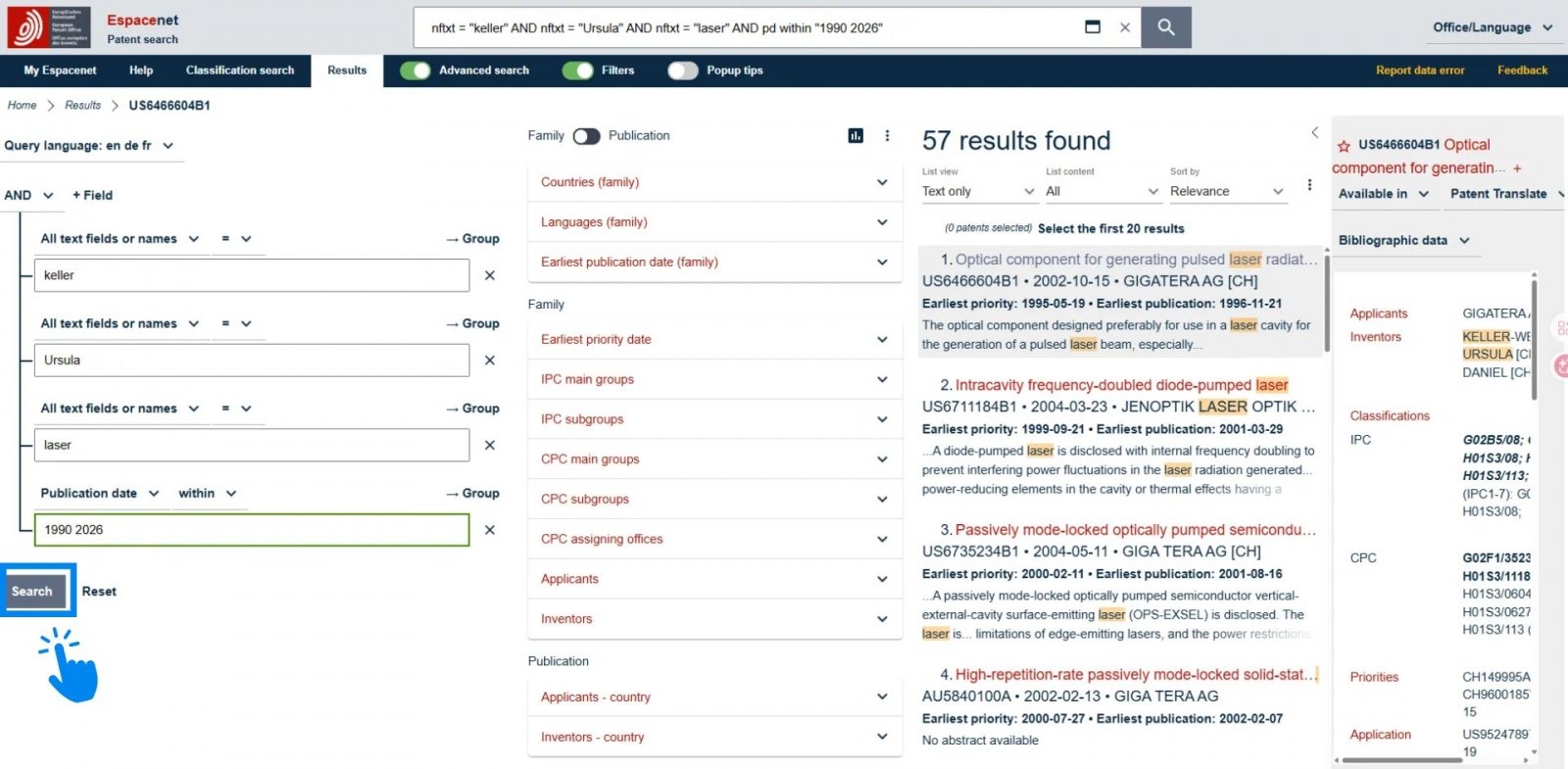Open the 'within' operator dropdown
Screen dimensions: 1568x769
208,494
